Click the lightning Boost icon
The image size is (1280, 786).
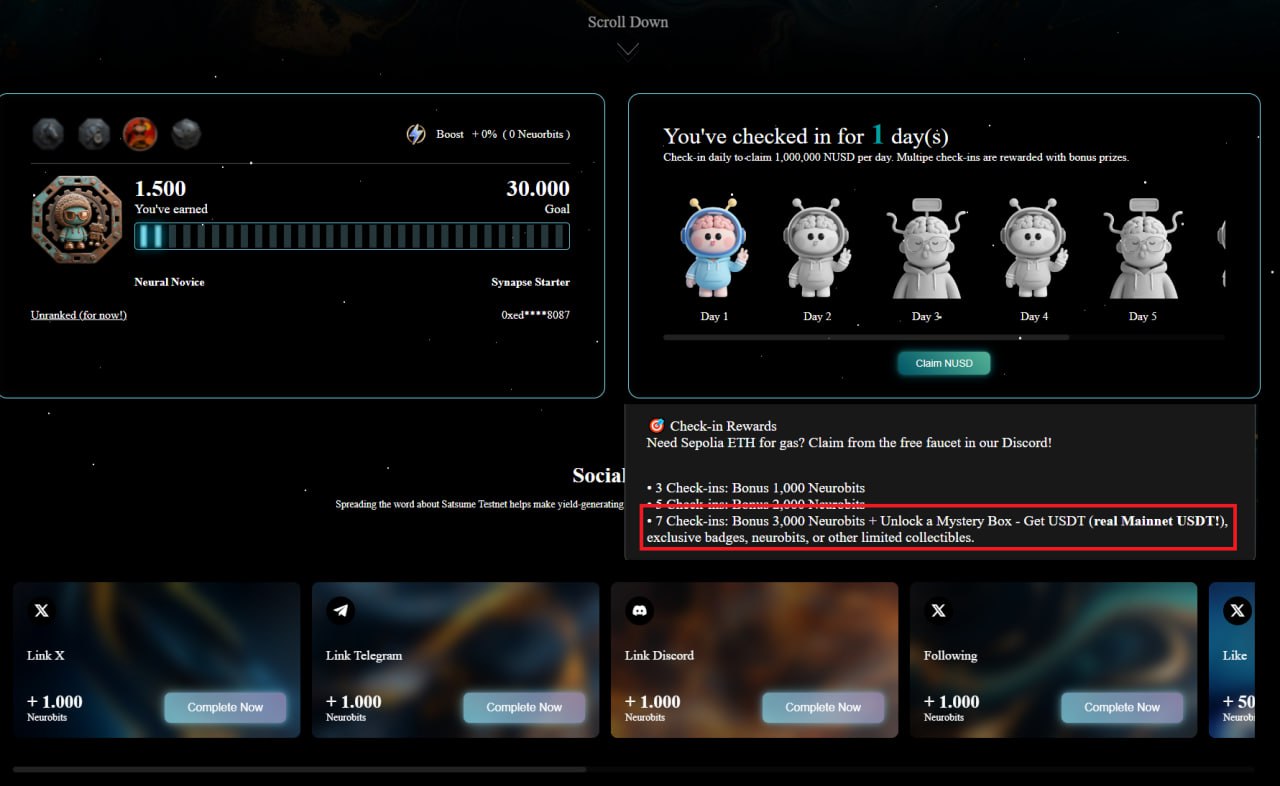tap(416, 134)
